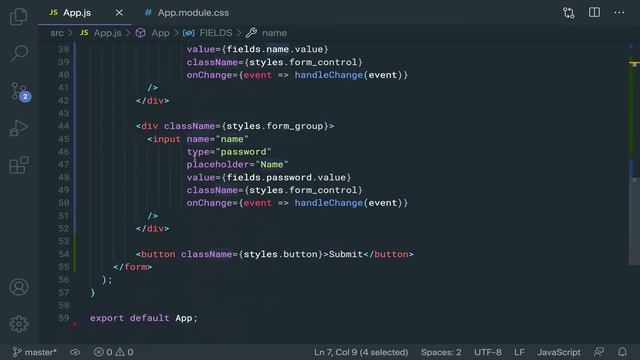Open the master branch picker
This screenshot has height=360, width=640.
[35, 352]
